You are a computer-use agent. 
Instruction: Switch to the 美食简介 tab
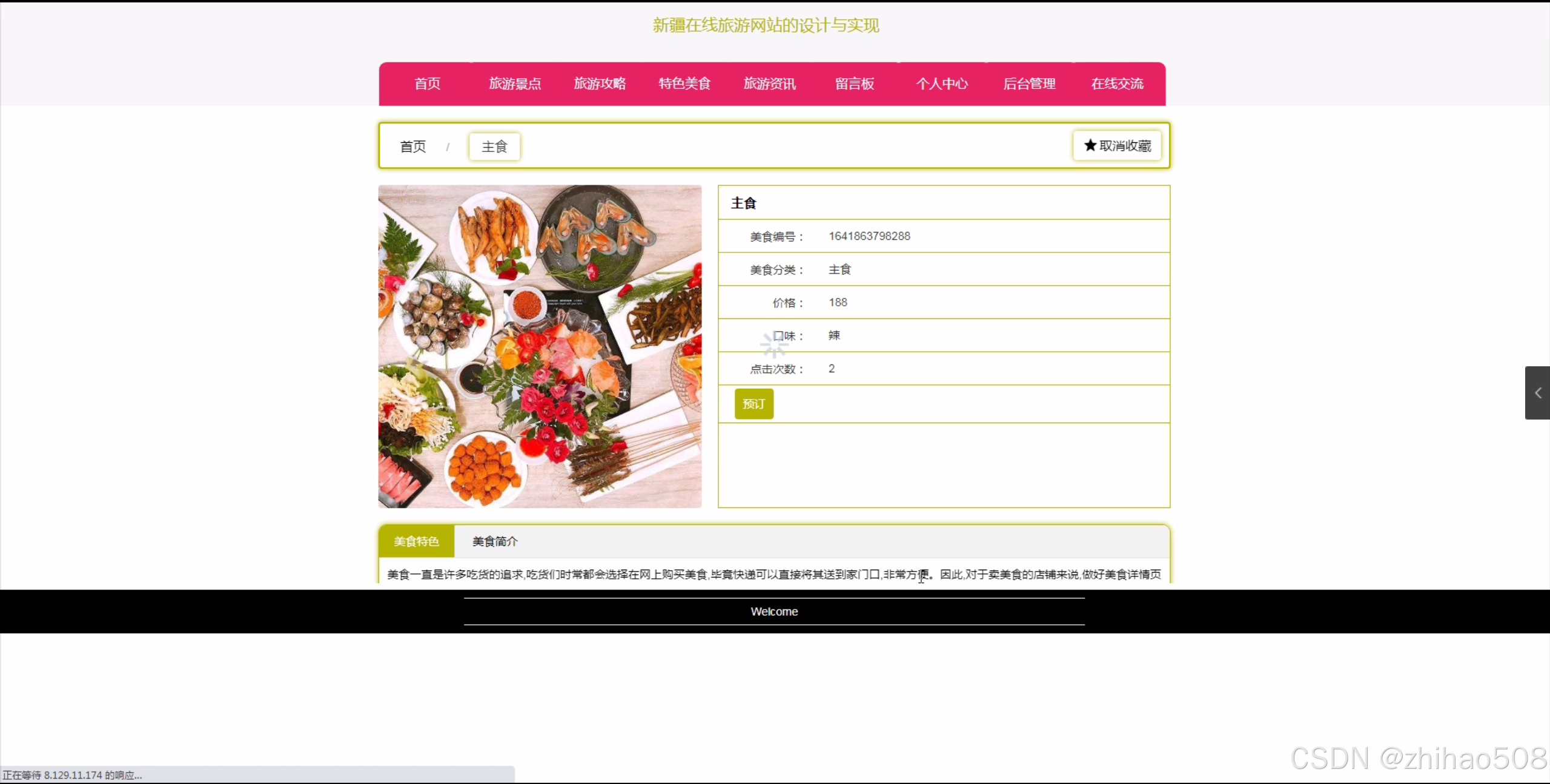pos(495,541)
